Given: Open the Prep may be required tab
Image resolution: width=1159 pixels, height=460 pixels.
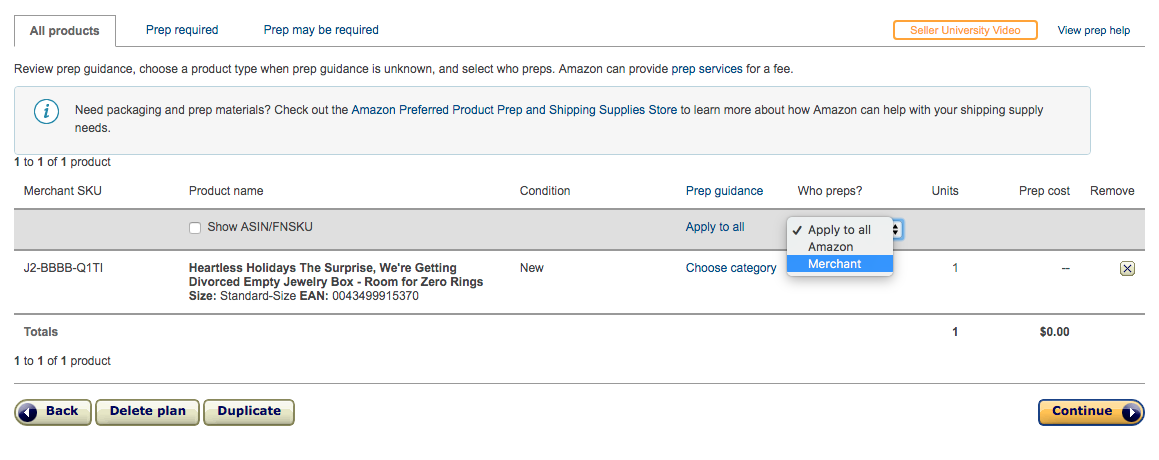Looking at the screenshot, I should [321, 30].
